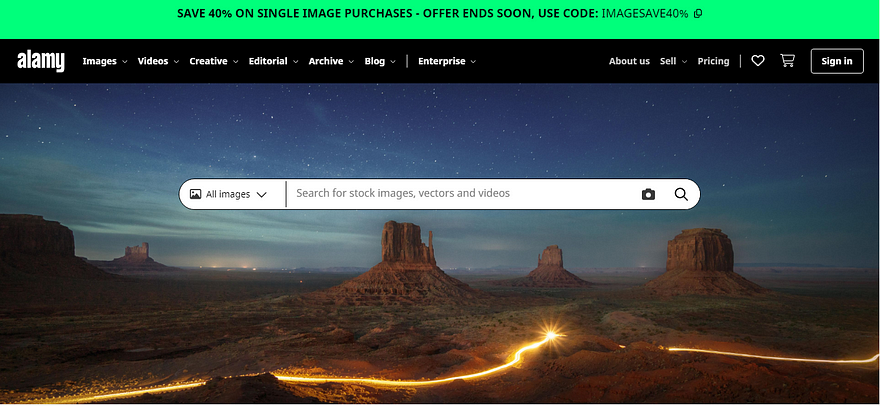Image resolution: width=880 pixels, height=406 pixels.
Task: Click the chevron next to Blog
Action: tap(393, 62)
